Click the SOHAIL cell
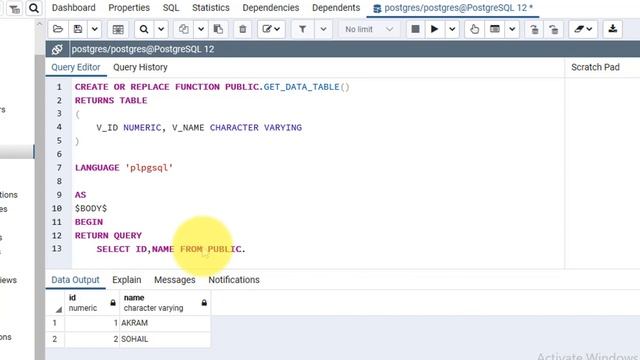 pos(165,339)
